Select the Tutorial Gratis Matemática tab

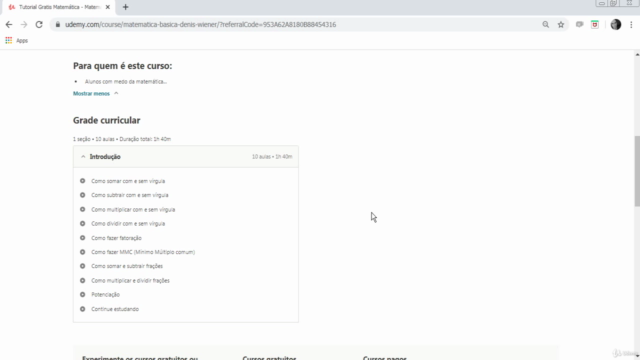click(x=60, y=7)
